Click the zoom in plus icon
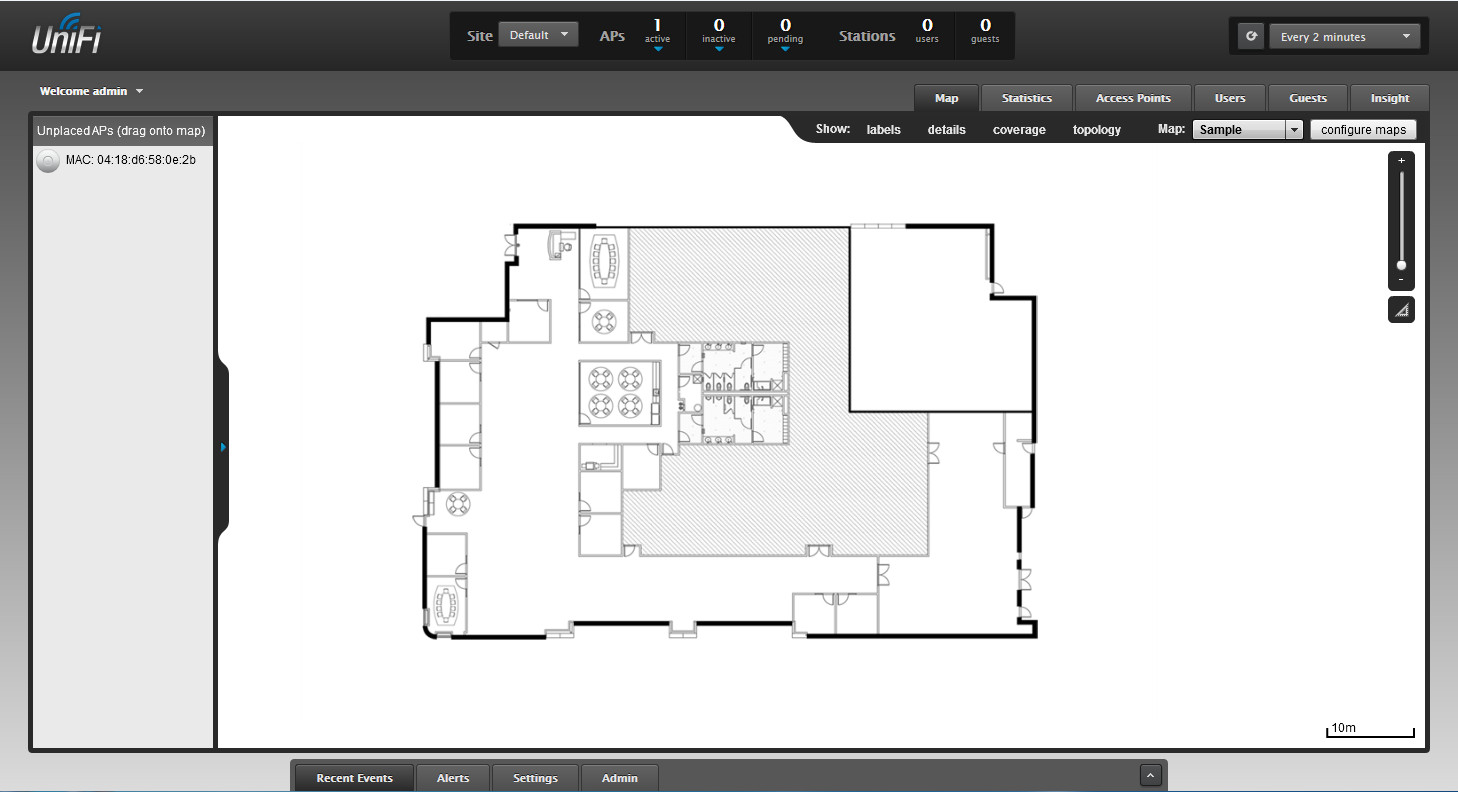 tap(1401, 160)
